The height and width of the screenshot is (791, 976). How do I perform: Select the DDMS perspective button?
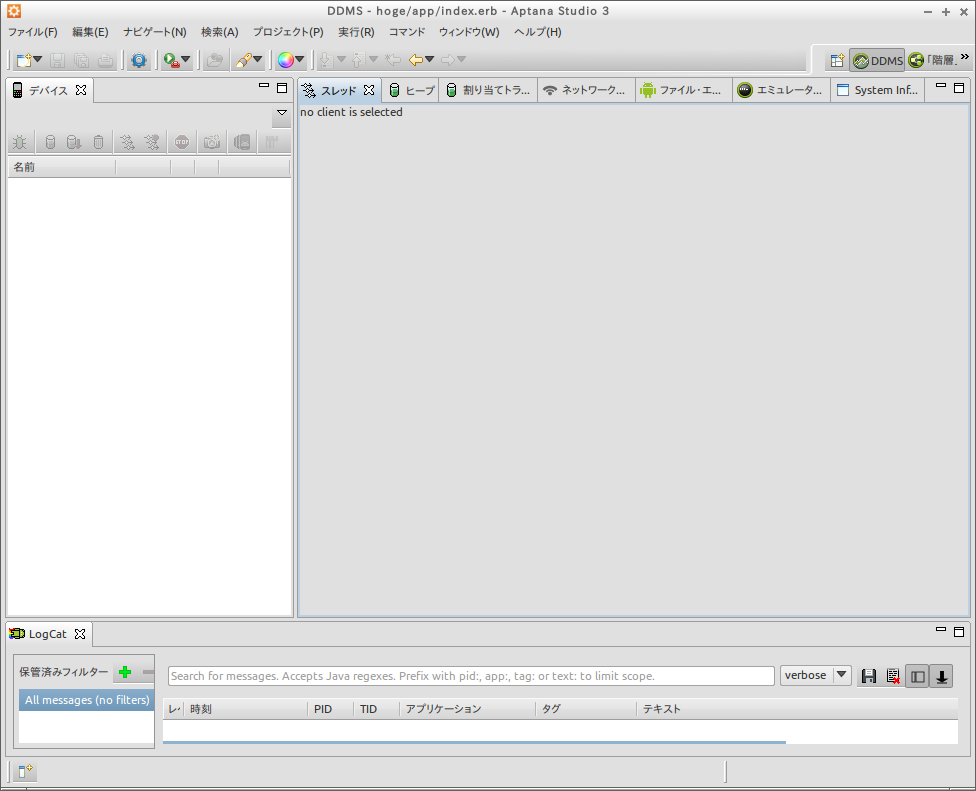coord(878,60)
